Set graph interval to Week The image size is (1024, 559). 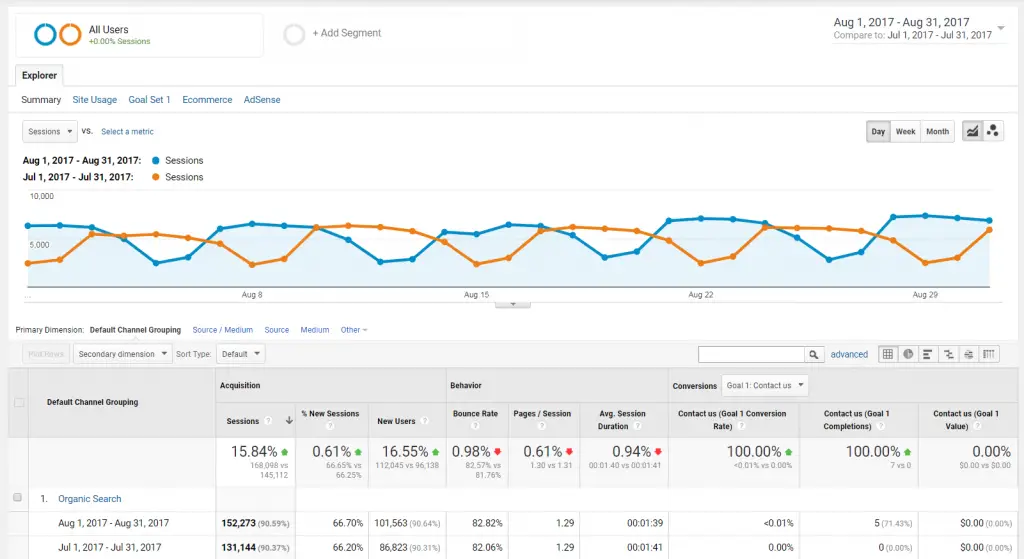905,131
